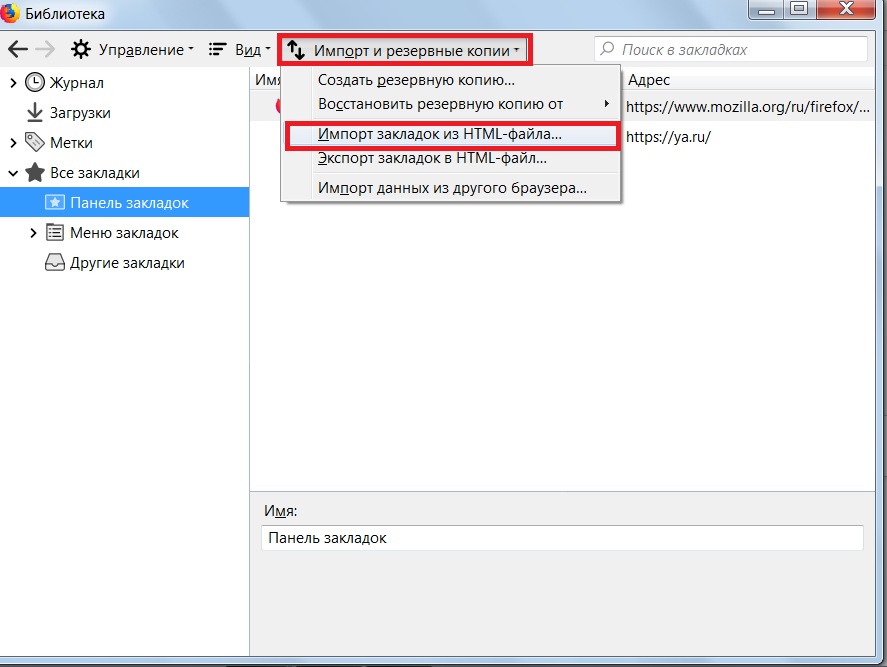Minimize the Библиотека window
This screenshot has height=667, width=887.
[x=767, y=9]
